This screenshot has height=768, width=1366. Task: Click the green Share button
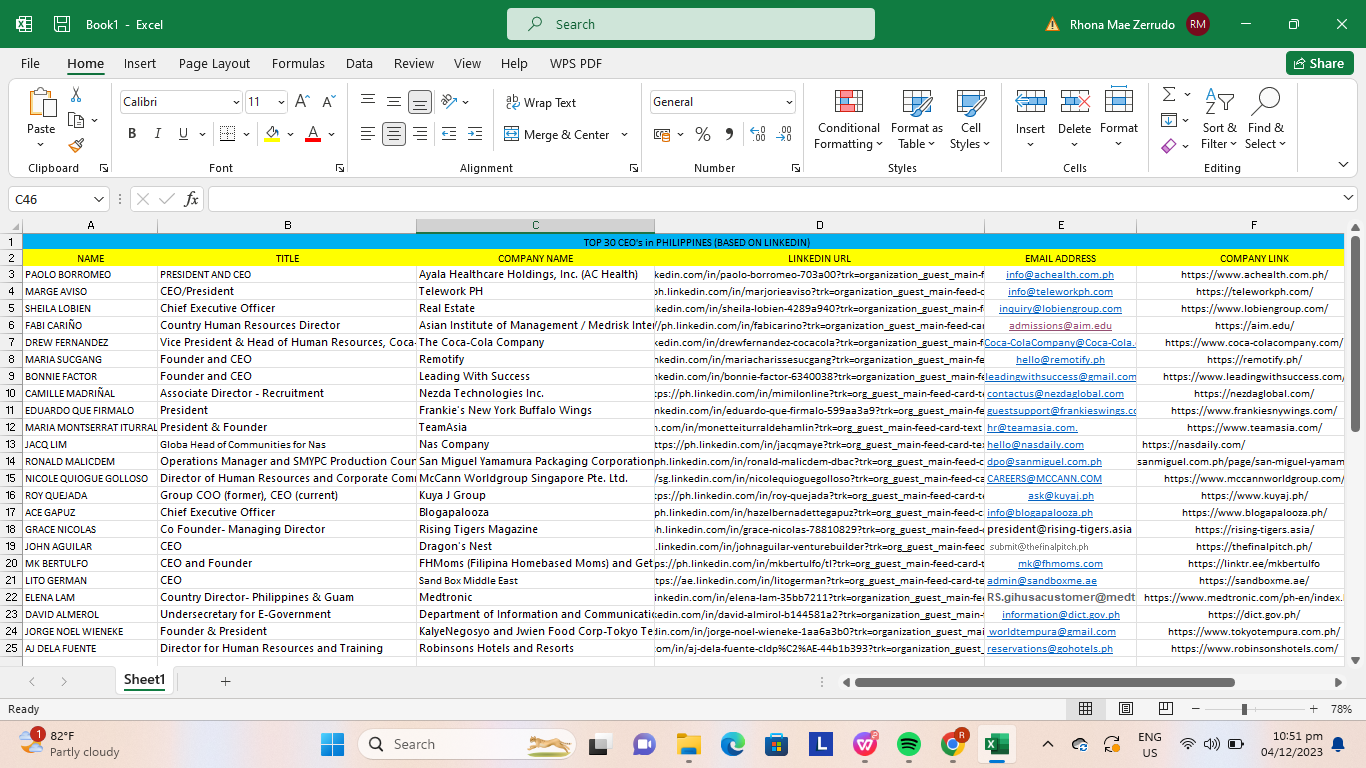click(1320, 63)
